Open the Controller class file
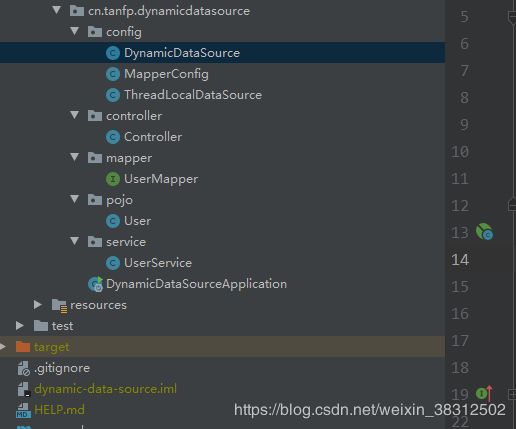Viewport: 516px width, 429px height. pos(153,137)
